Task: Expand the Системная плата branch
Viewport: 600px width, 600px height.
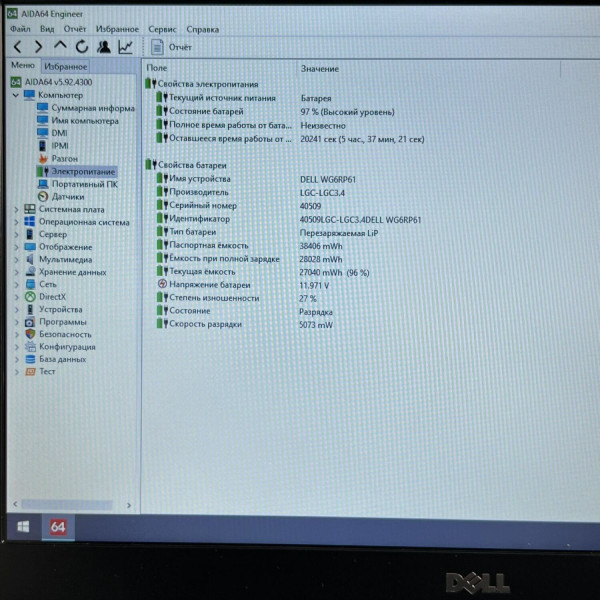Action: coord(16,210)
